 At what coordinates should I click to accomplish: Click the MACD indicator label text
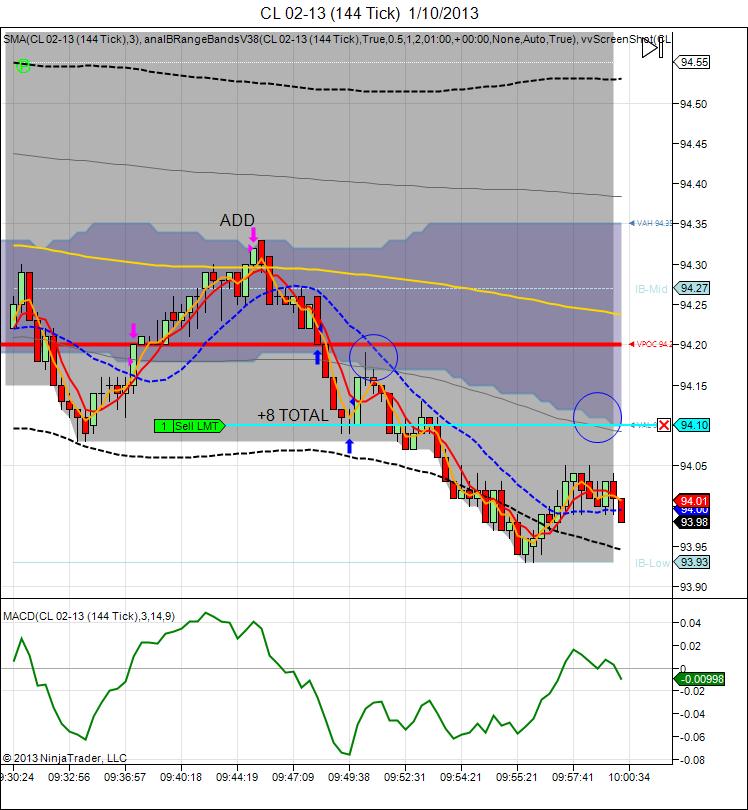[89, 616]
